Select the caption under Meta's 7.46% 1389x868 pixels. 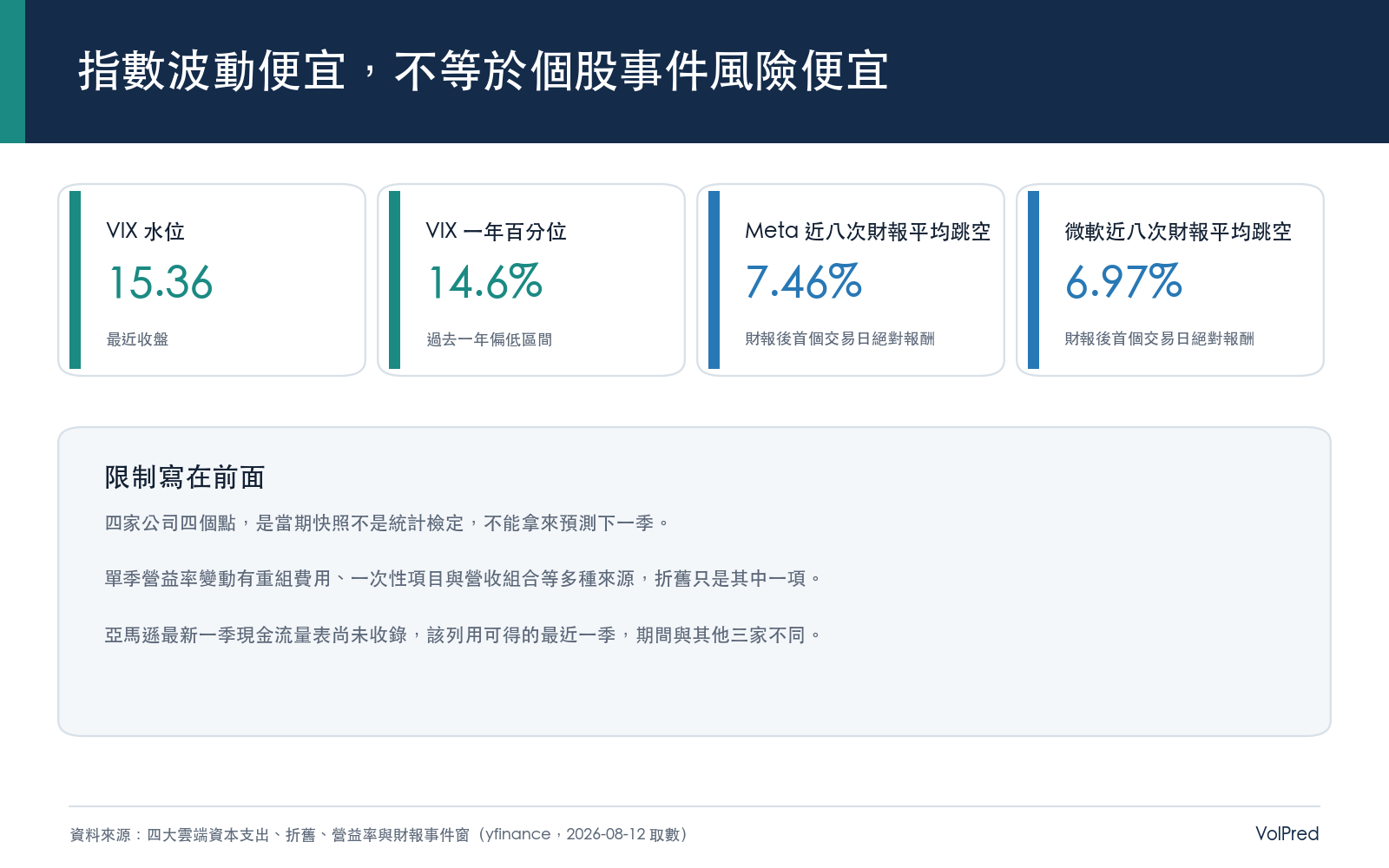839,339
